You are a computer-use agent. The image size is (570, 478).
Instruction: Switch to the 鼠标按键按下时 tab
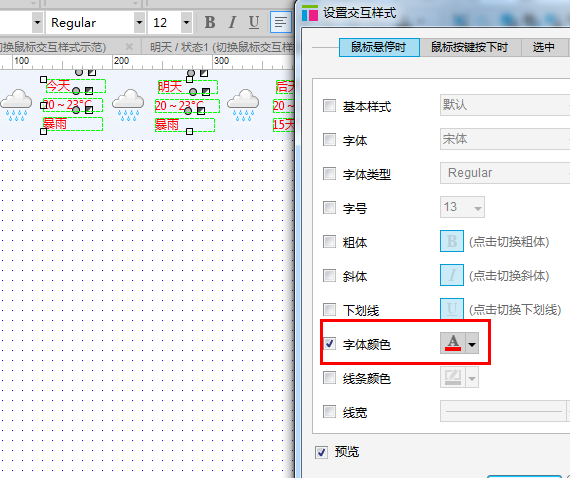click(469, 47)
